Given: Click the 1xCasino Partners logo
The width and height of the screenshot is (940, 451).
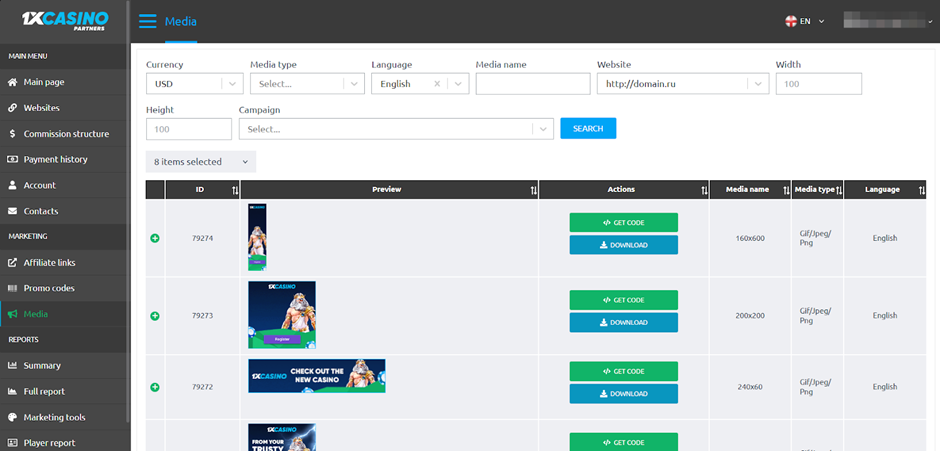Looking at the screenshot, I should (x=65, y=21).
